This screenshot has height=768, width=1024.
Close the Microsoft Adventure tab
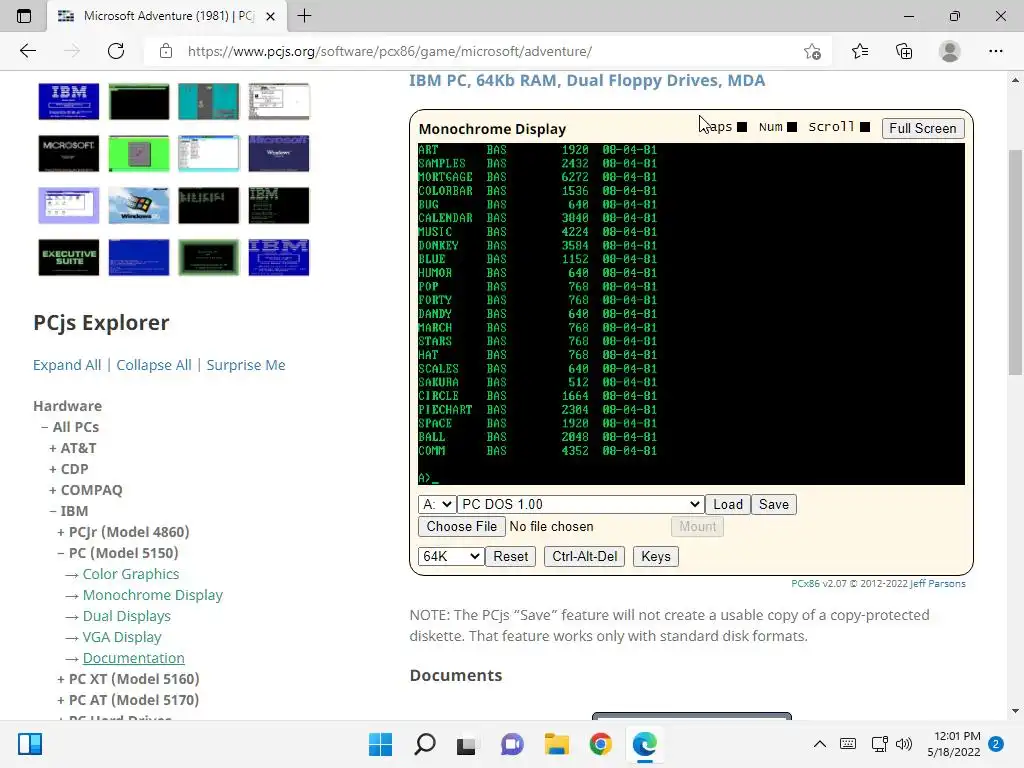[270, 16]
